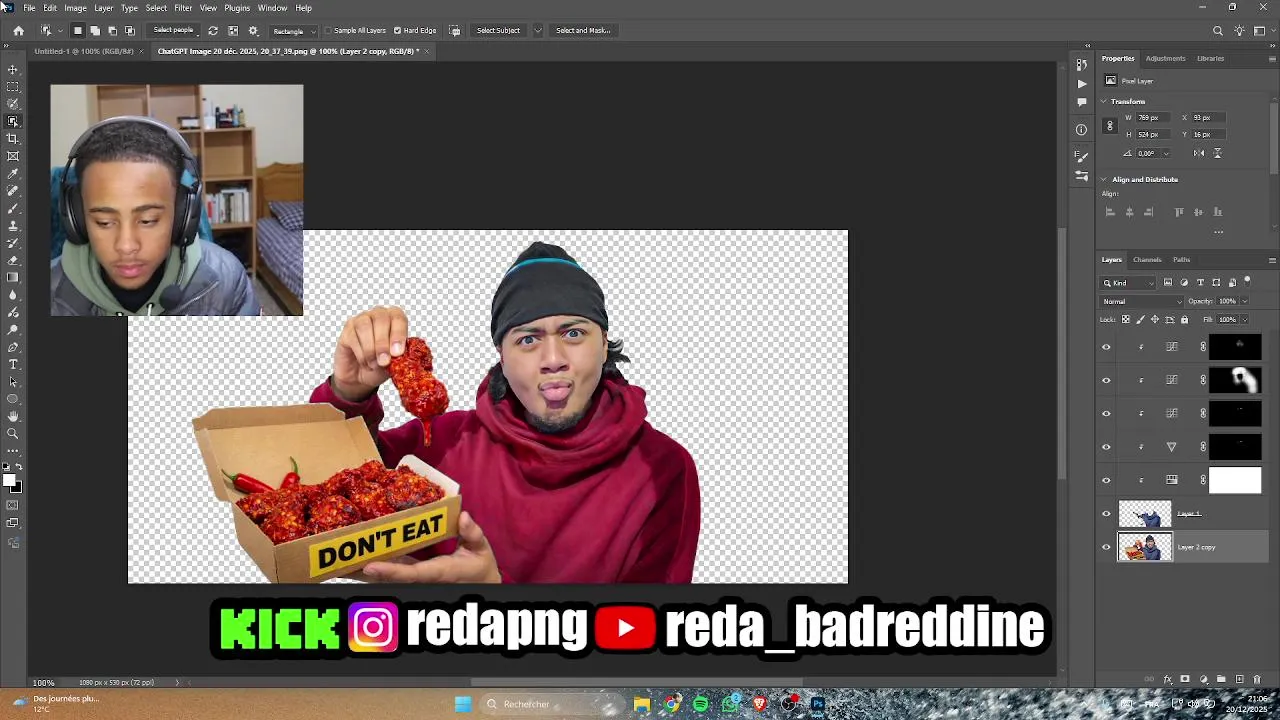Viewport: 1280px width, 720px height.
Task: Open Spotify from the taskbar
Action: point(701,704)
